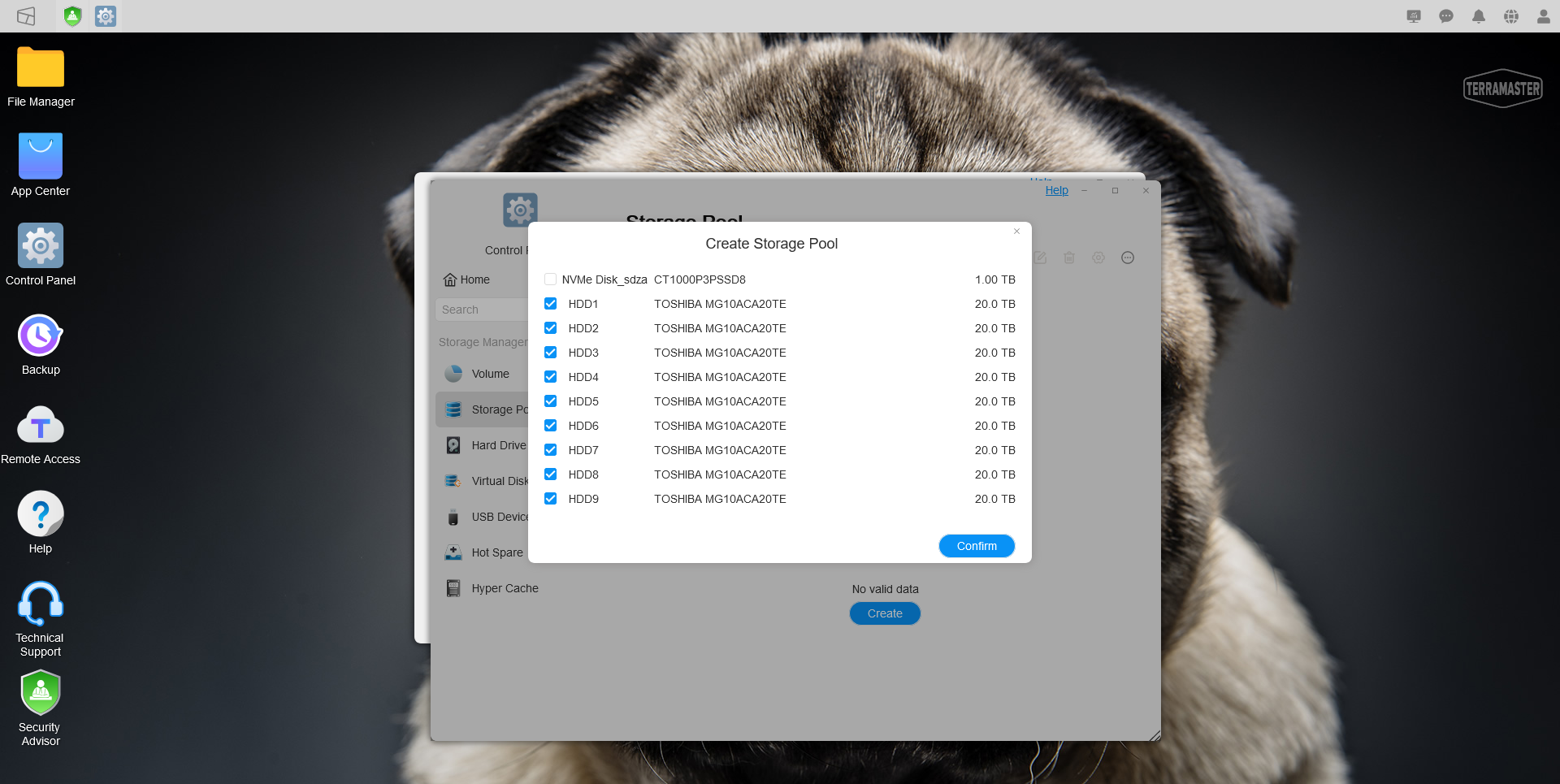The image size is (1560, 784).
Task: Open the more options ellipsis icon
Action: coord(1128,258)
